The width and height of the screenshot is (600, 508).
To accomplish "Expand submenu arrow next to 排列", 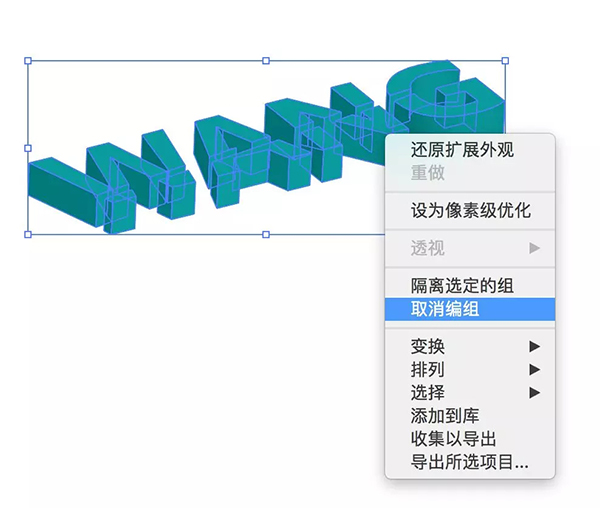I will 535,370.
